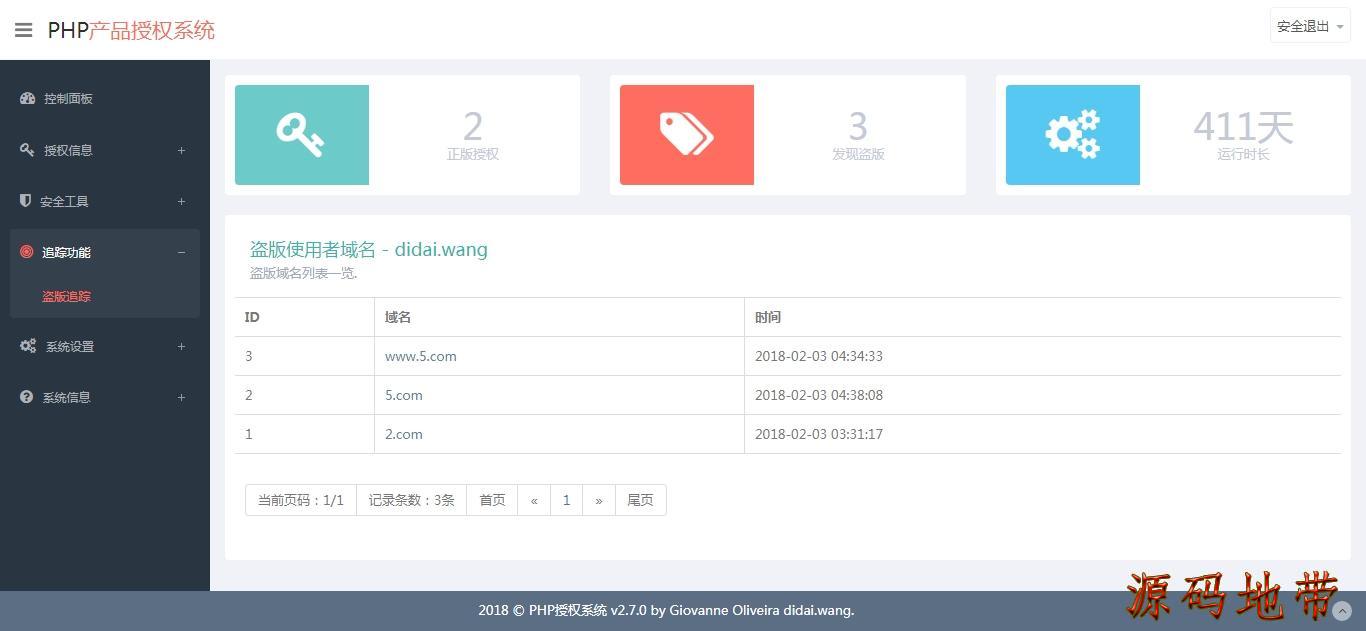Toggle the hamburger sidebar menu icon
Viewport: 1366px width, 631px height.
click(23, 30)
